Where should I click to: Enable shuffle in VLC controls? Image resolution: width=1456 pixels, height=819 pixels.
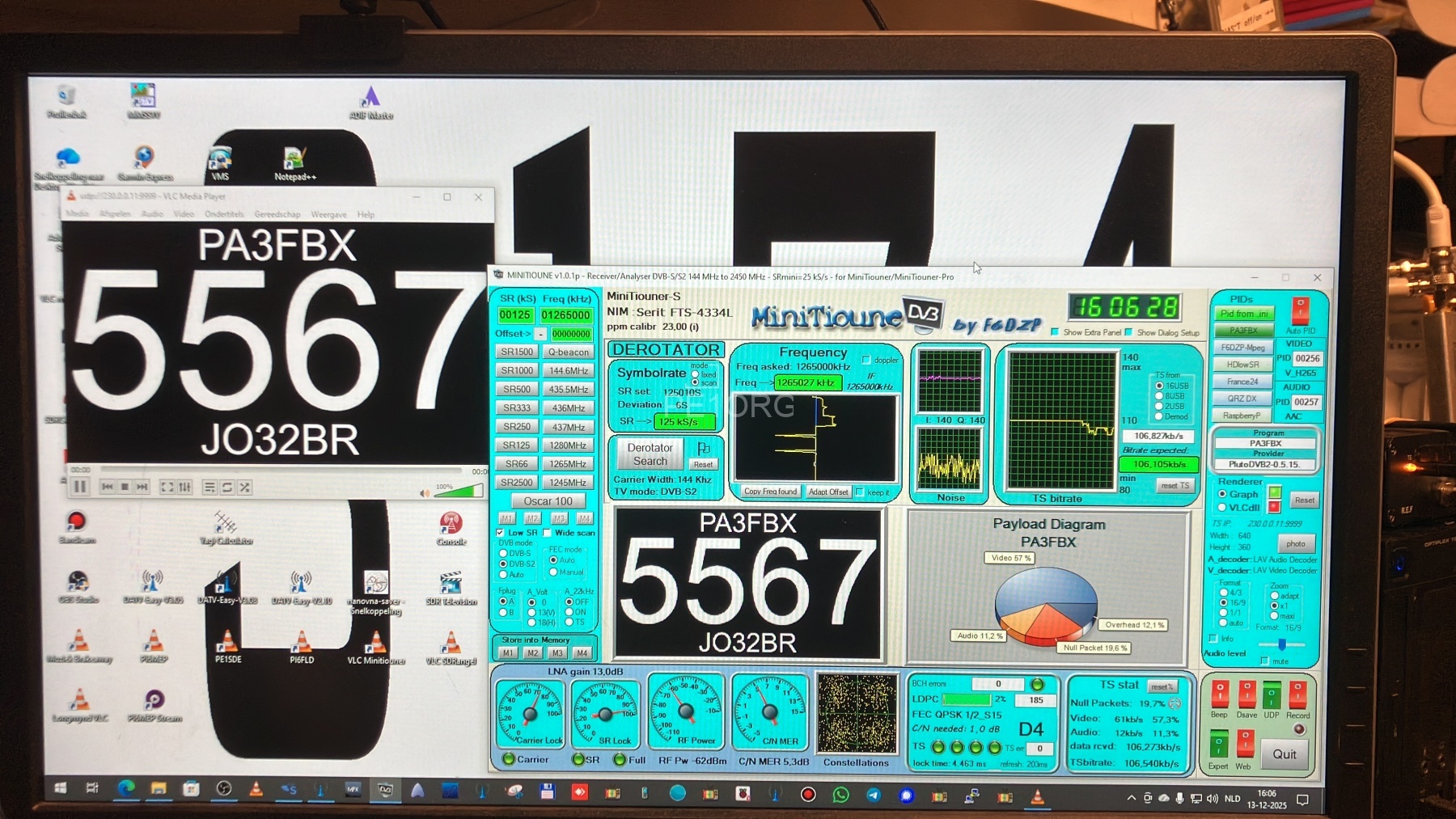tap(244, 487)
